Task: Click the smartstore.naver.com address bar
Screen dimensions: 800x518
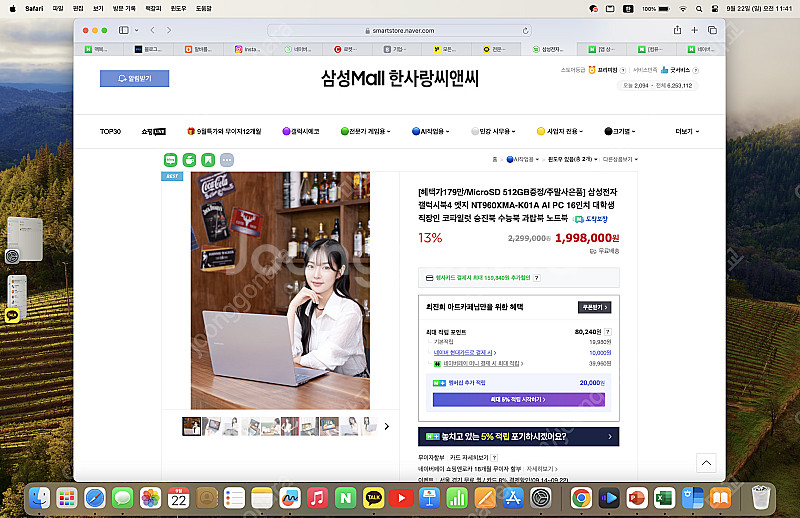Action: pyautogui.click(x=399, y=31)
